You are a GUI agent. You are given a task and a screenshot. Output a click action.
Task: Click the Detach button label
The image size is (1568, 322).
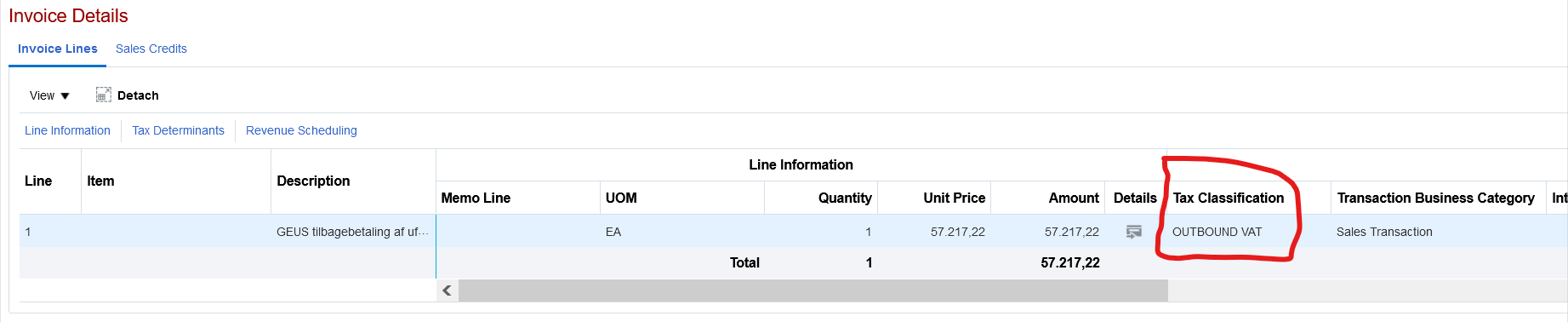click(138, 95)
